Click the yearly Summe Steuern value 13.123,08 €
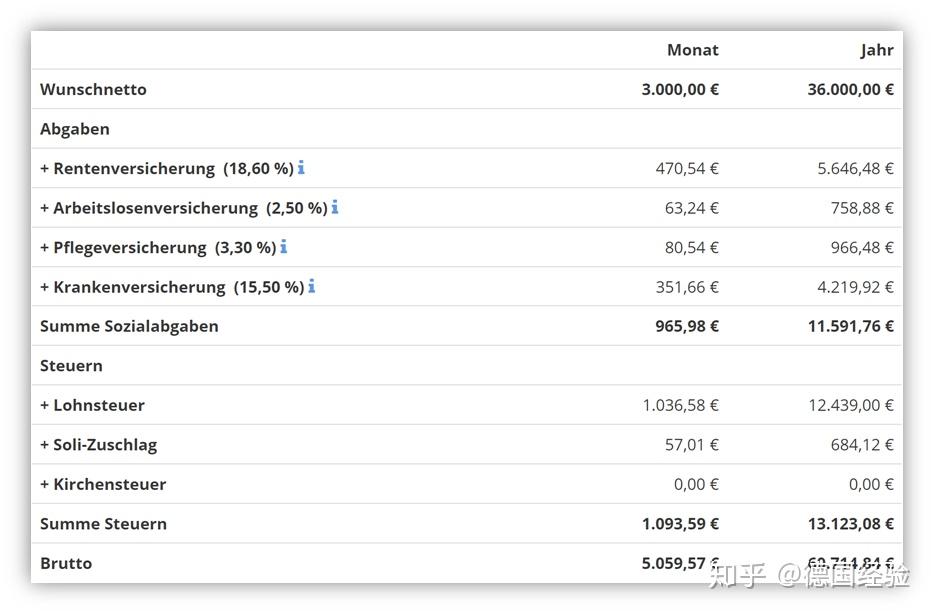 (x=850, y=524)
